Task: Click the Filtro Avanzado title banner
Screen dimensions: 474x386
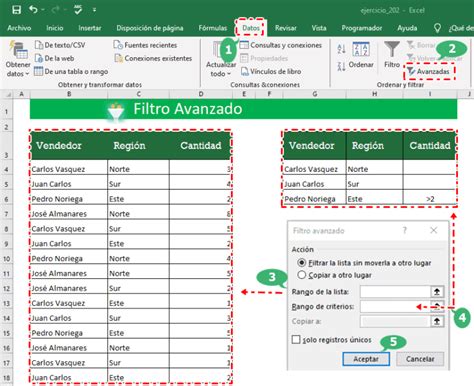Action: coord(243,109)
